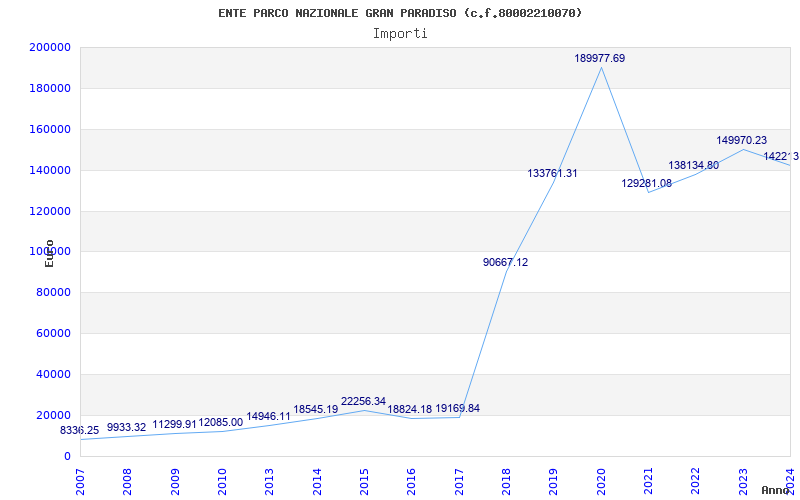Click the 120000 y-axis tick label
The width and height of the screenshot is (800, 500).
click(50, 211)
